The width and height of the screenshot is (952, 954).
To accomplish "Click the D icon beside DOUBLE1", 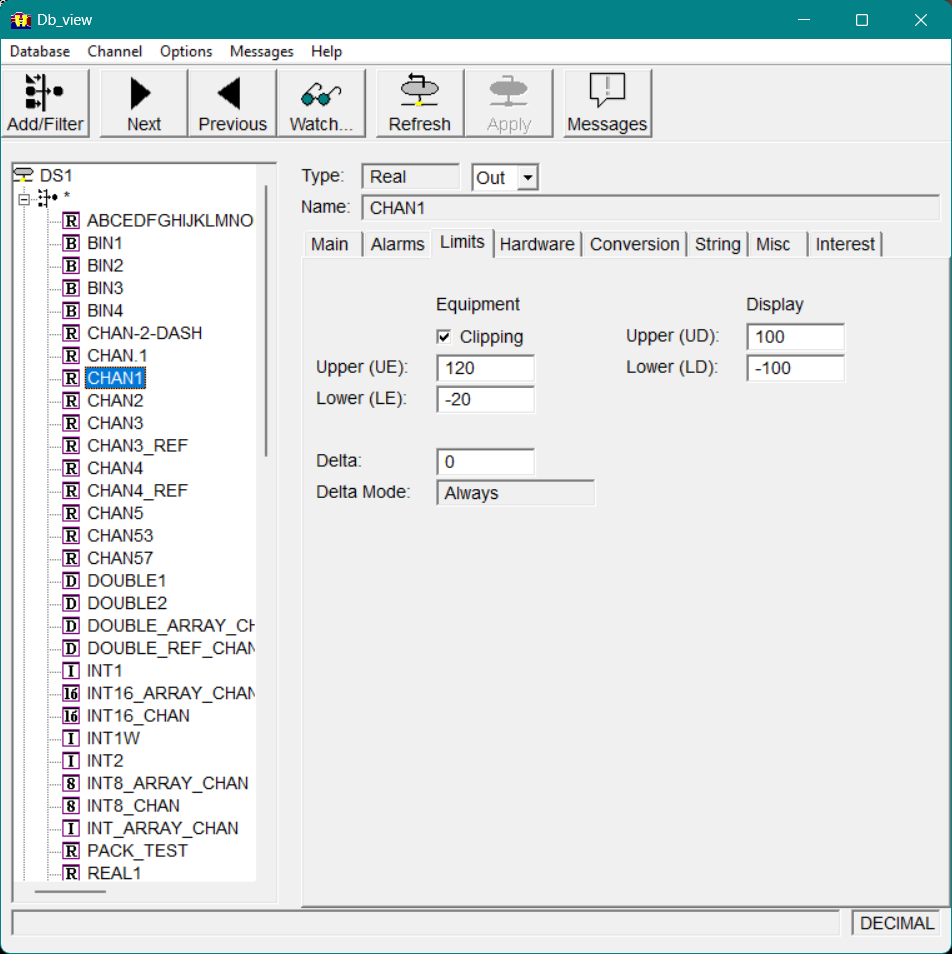I will pos(71,581).
